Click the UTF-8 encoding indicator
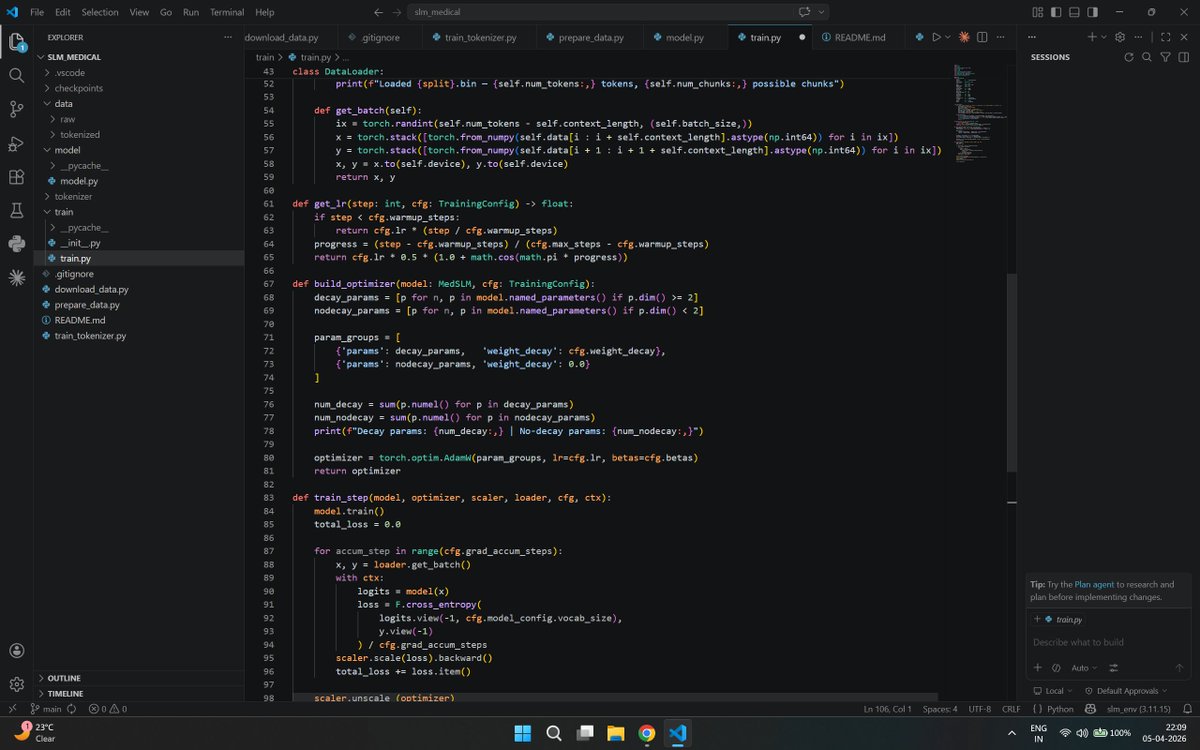The image size is (1200, 750). click(x=979, y=709)
